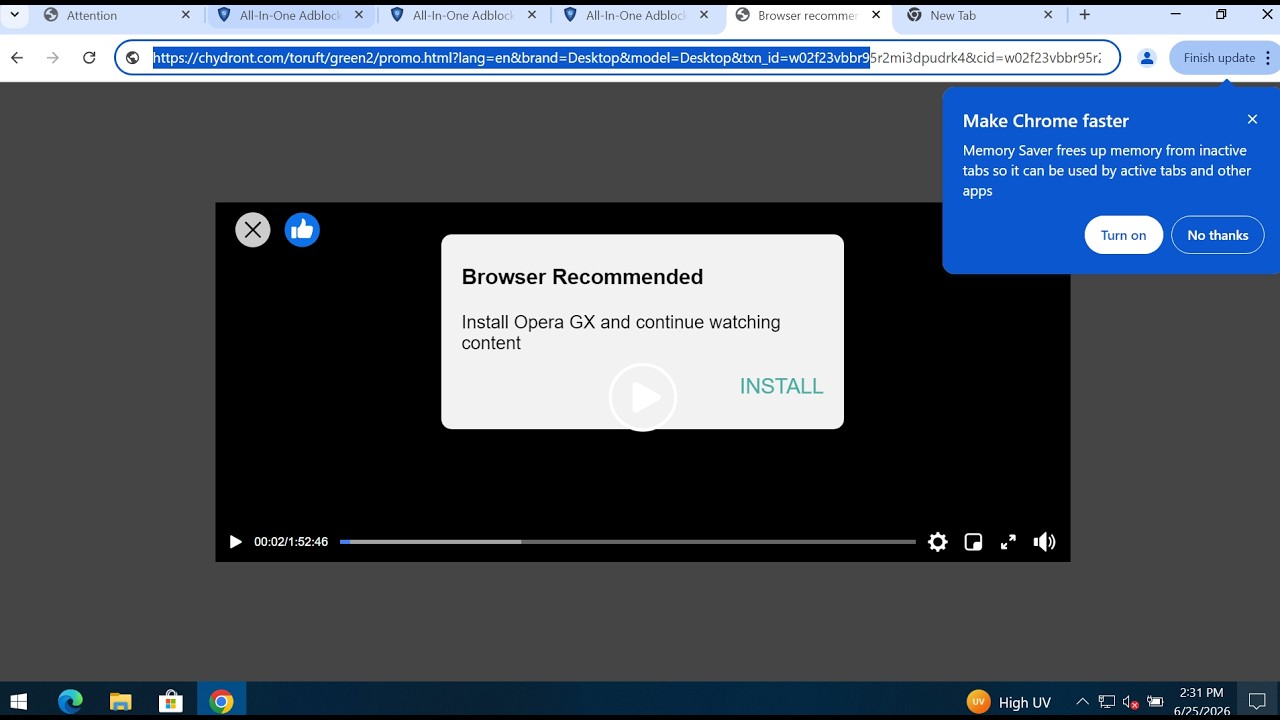Viewport: 1280px width, 720px height.
Task: Click INSTALL in Browser Recommended dialog
Action: [x=781, y=386]
